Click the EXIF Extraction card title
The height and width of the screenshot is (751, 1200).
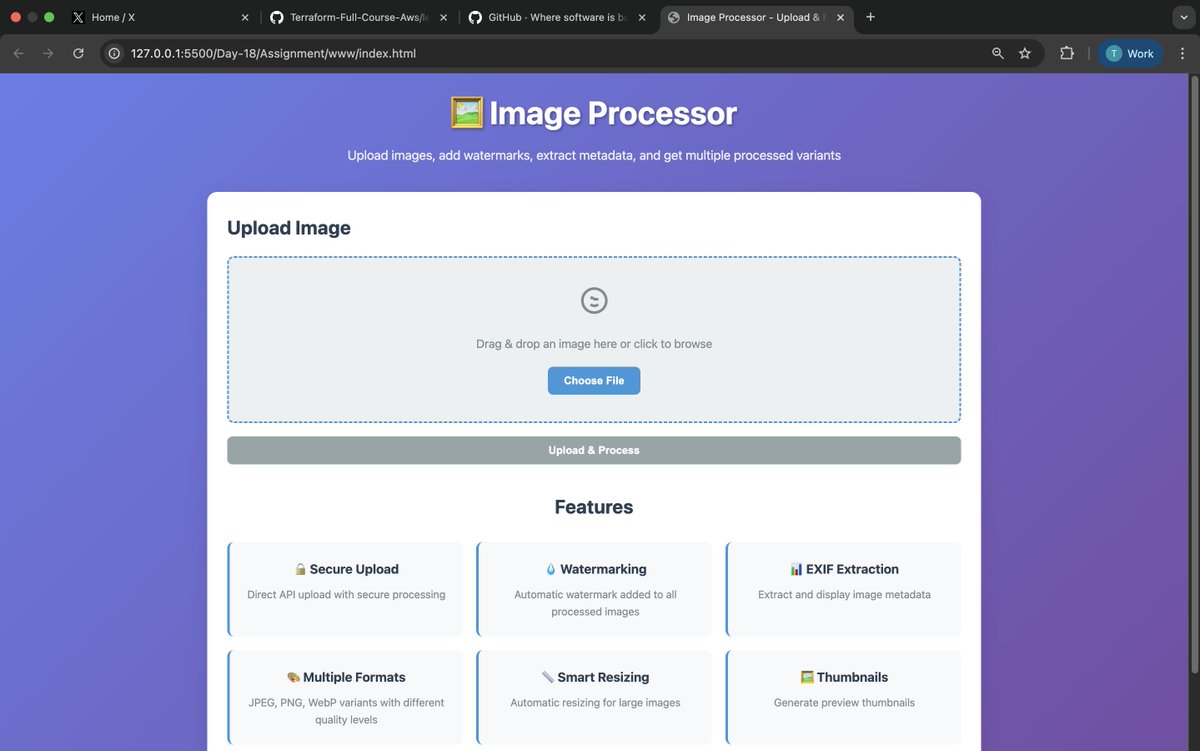click(x=853, y=569)
